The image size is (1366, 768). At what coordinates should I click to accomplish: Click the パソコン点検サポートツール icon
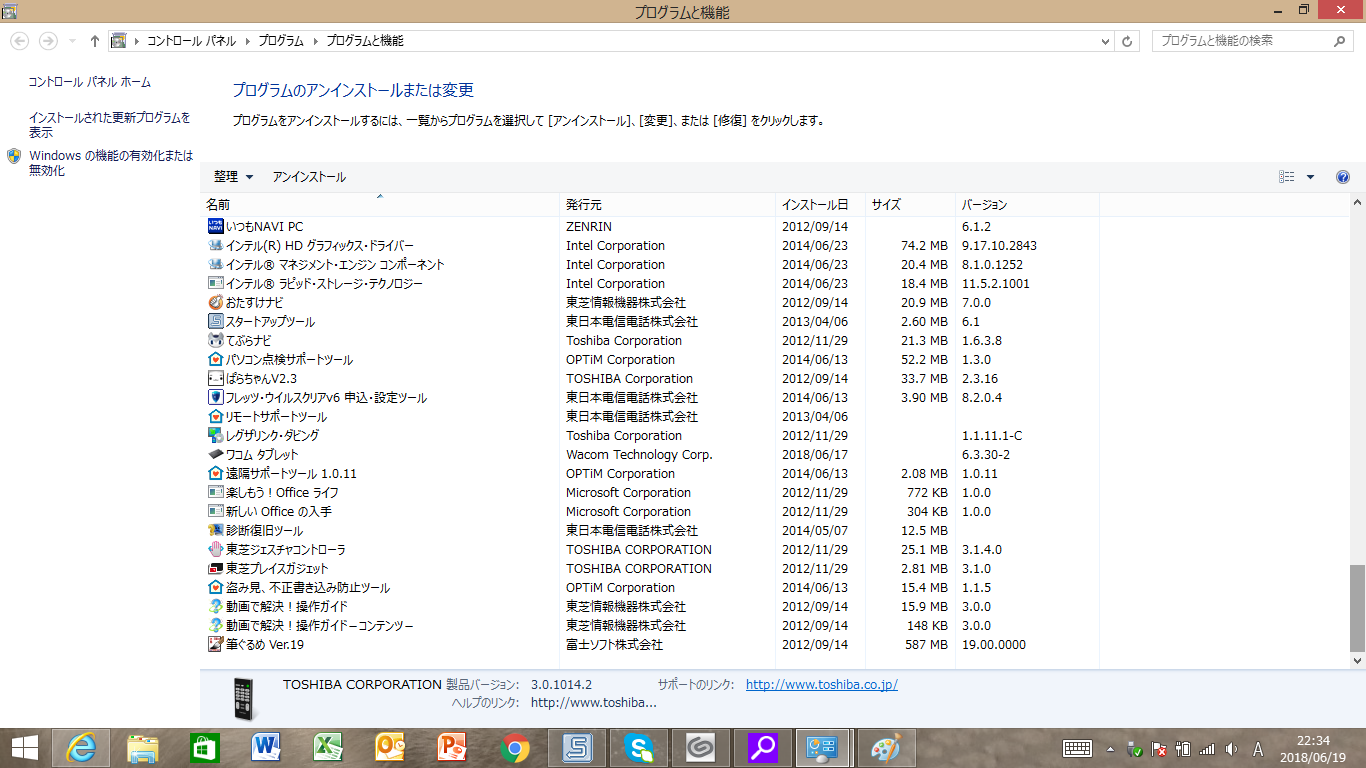pos(215,359)
